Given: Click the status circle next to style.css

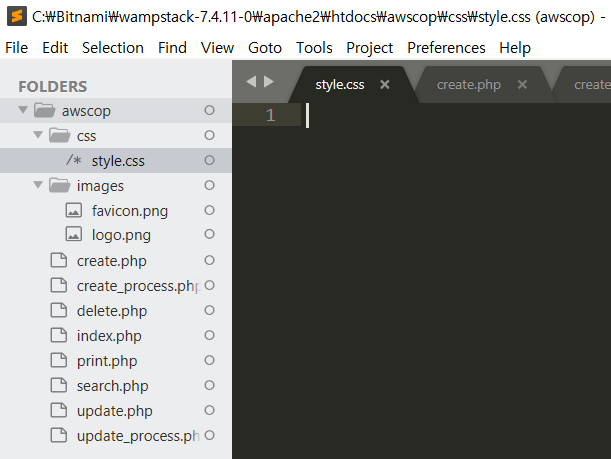Looking at the screenshot, I should pyautogui.click(x=209, y=160).
